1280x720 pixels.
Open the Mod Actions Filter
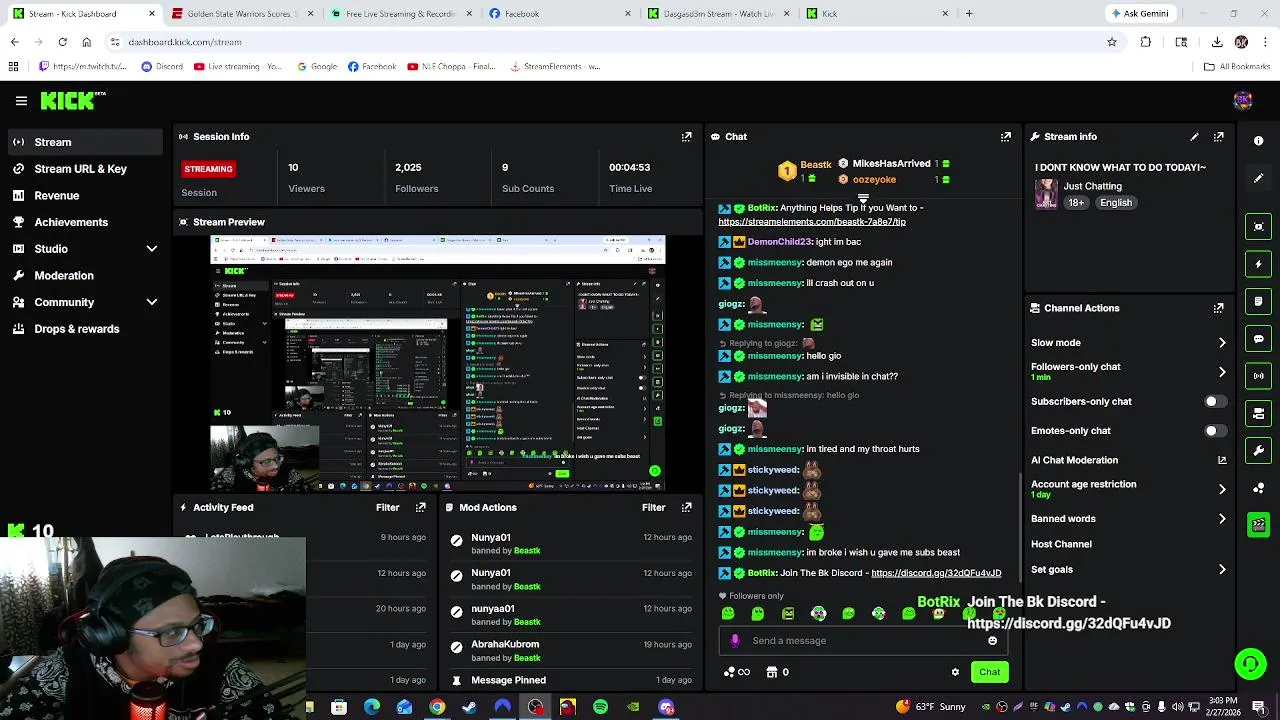click(x=653, y=508)
